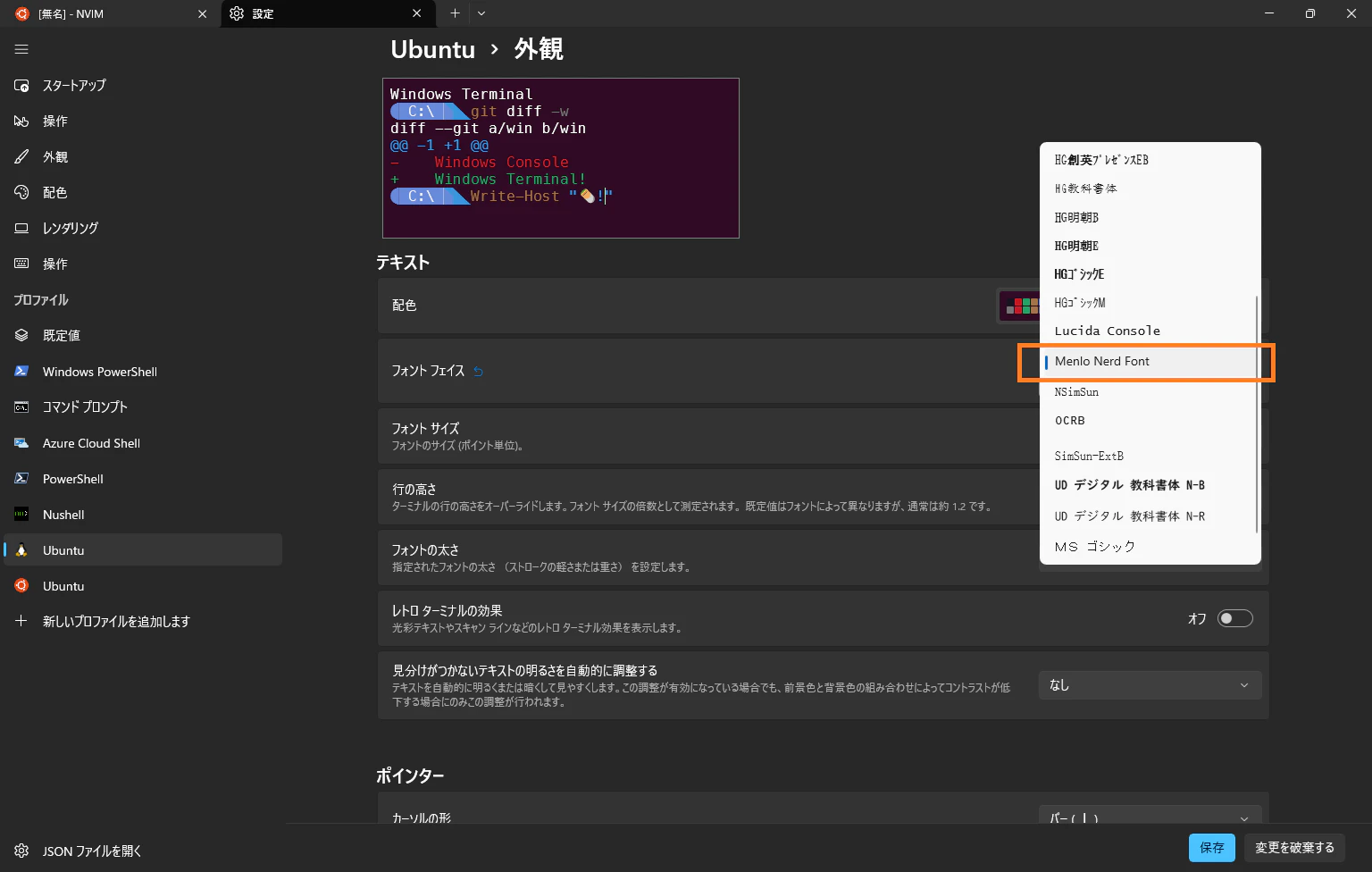This screenshot has width=1372, height=872.
Task: Open JSON ファイルを開く gear entry
Action: pyautogui.click(x=143, y=851)
